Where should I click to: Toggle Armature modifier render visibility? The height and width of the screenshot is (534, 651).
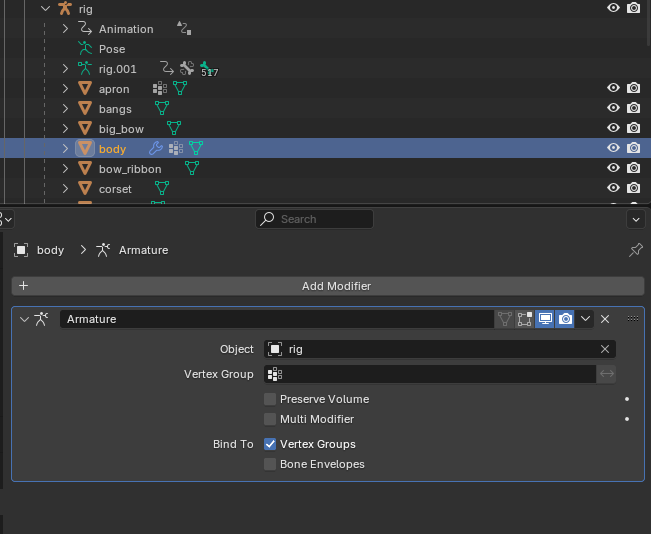[x=565, y=319]
